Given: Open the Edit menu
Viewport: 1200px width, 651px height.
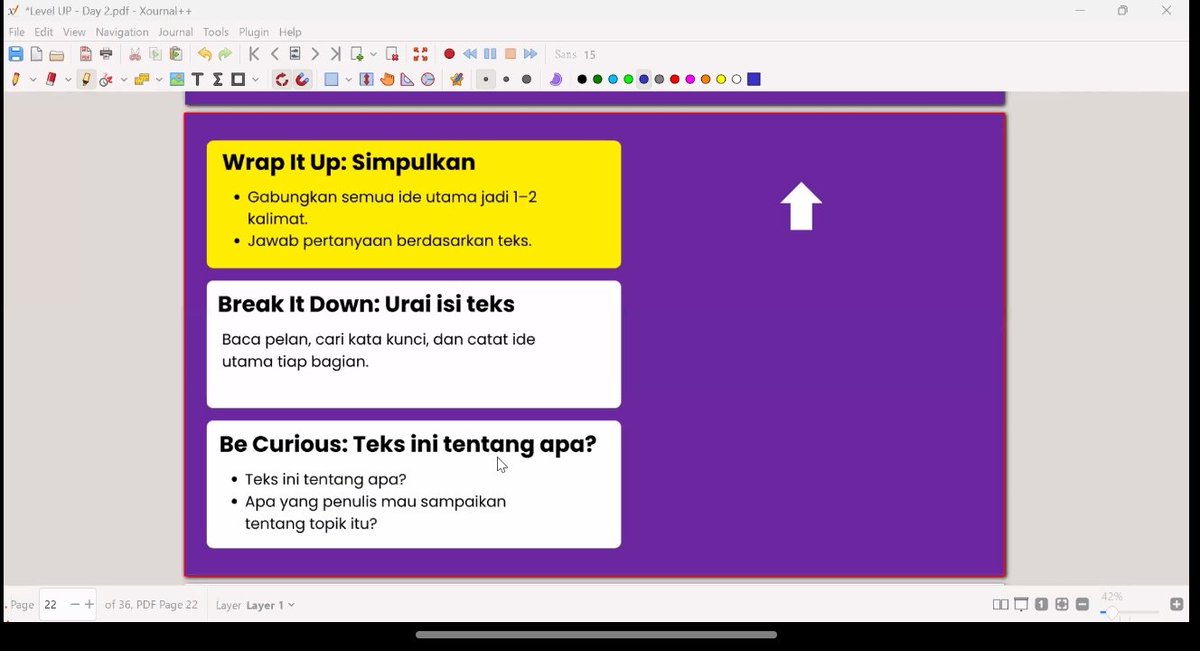Looking at the screenshot, I should point(44,32).
